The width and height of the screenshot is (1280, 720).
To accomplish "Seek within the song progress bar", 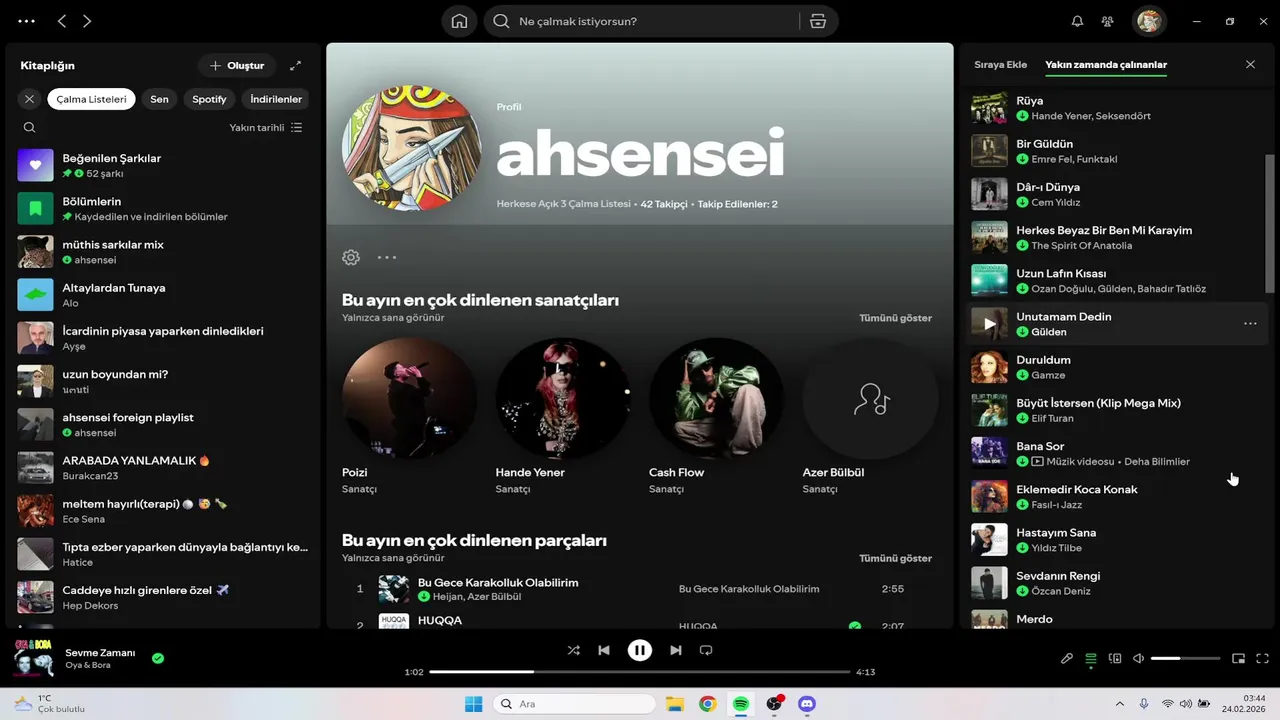I will click(x=640, y=672).
